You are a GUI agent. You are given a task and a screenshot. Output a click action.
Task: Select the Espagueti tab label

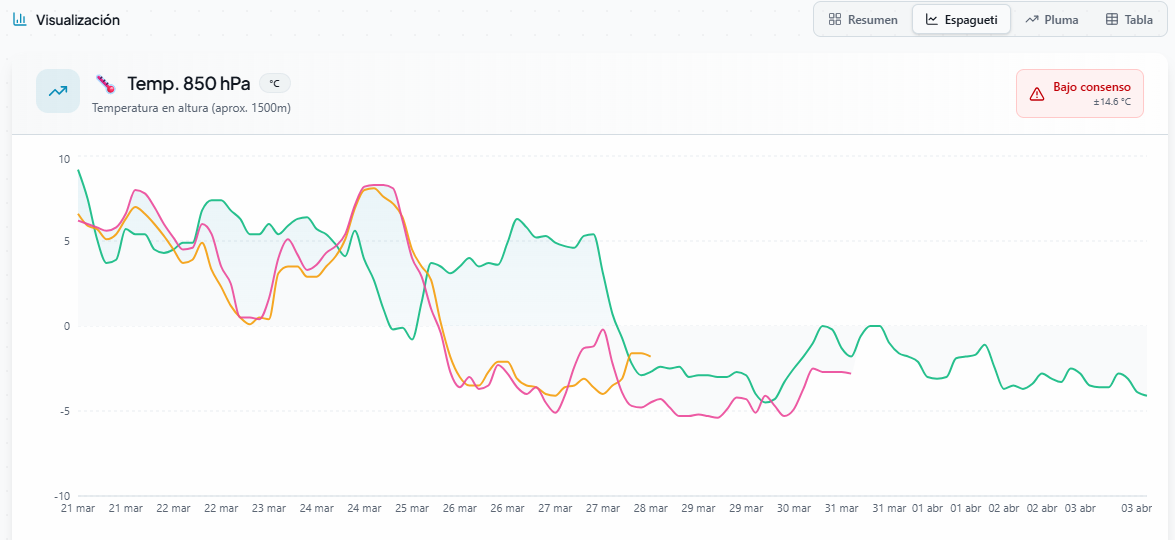(971, 20)
